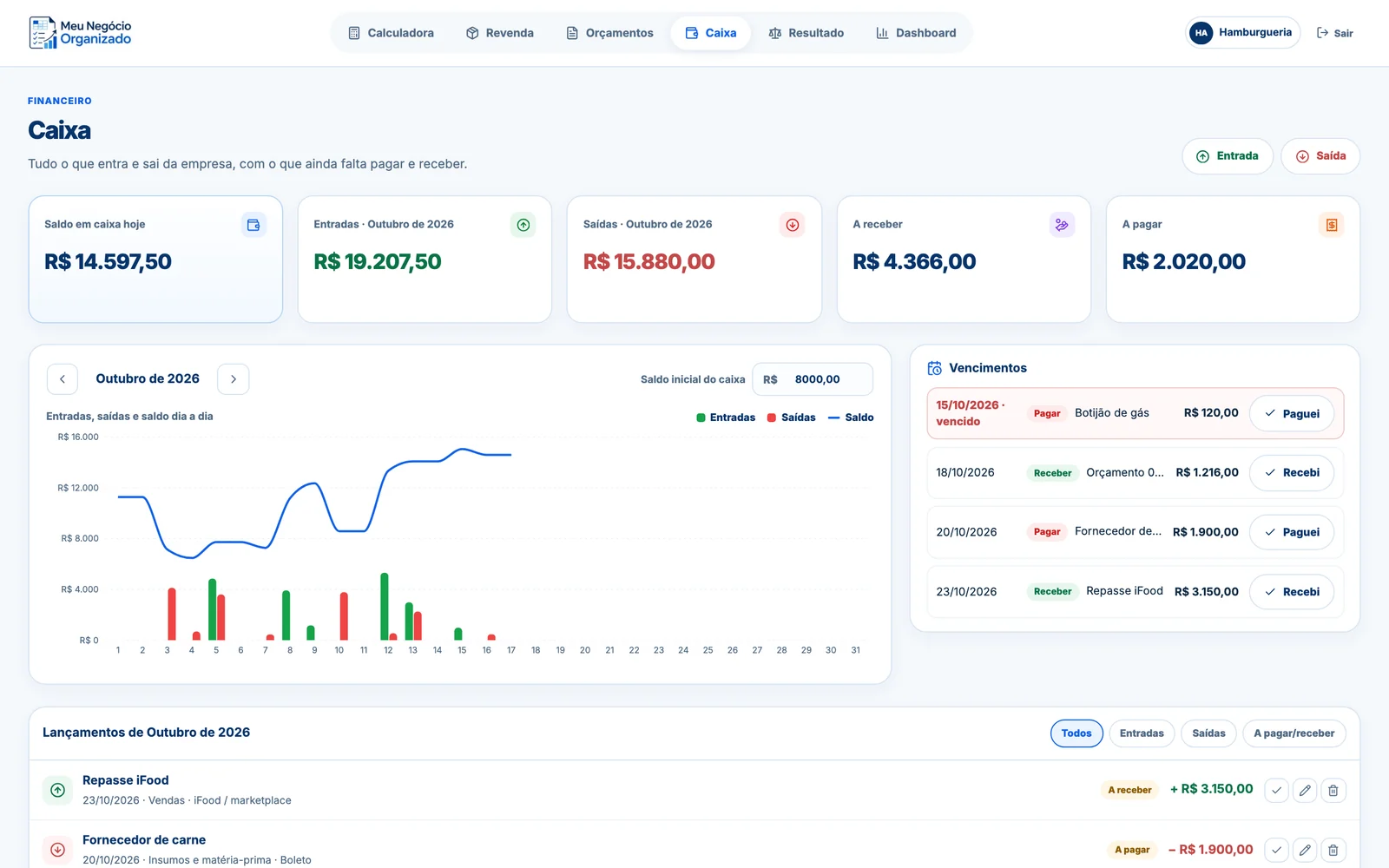Go to previous month with left chevron
This screenshot has height=868, width=1389.
point(63,379)
